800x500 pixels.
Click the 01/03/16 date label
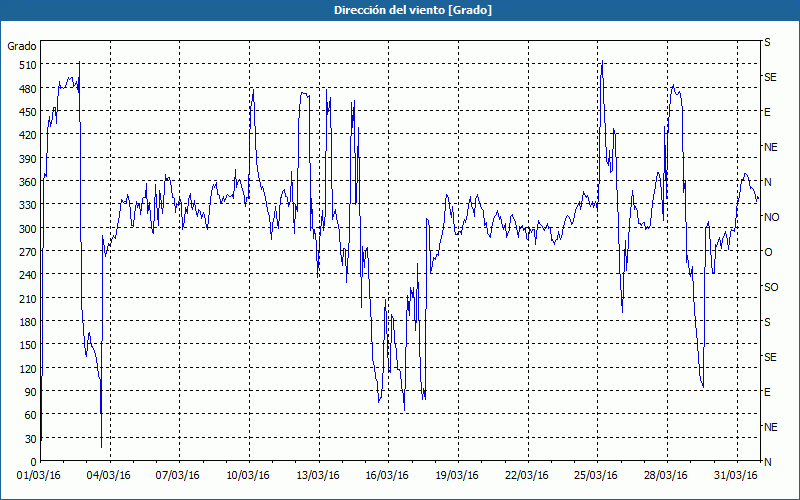tap(39, 476)
